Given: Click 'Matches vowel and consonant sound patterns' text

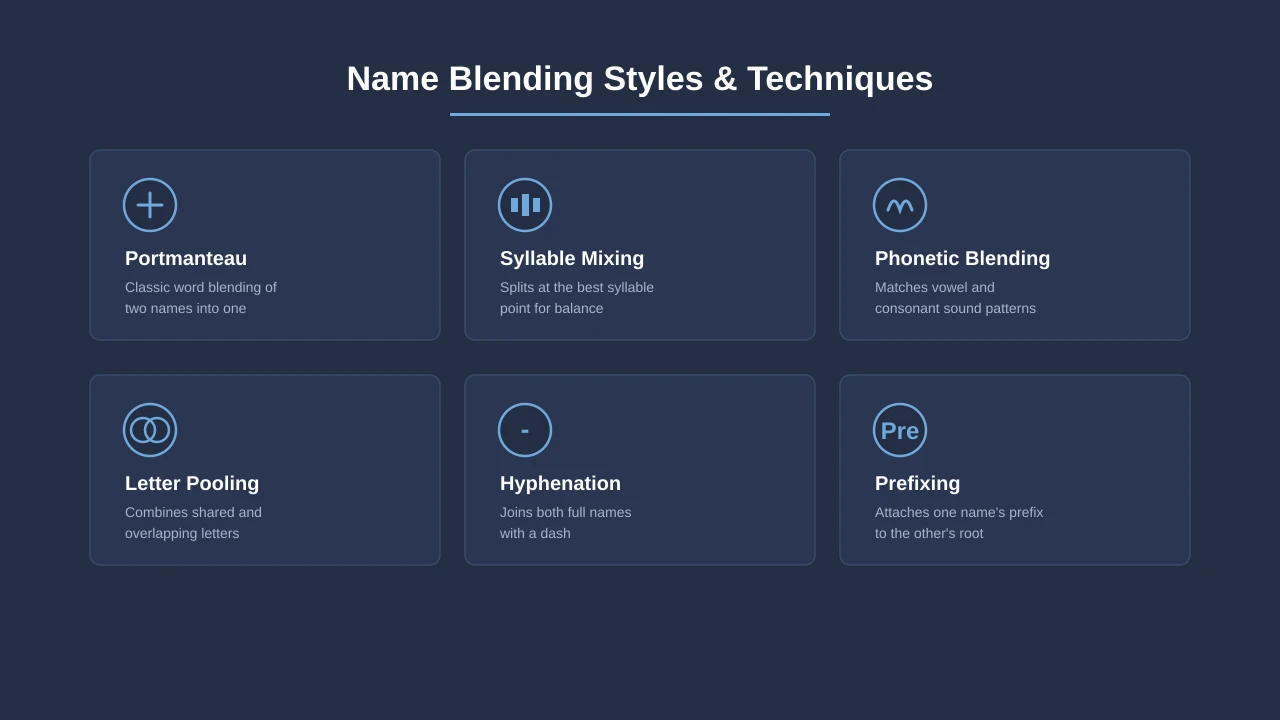Looking at the screenshot, I should [955, 298].
